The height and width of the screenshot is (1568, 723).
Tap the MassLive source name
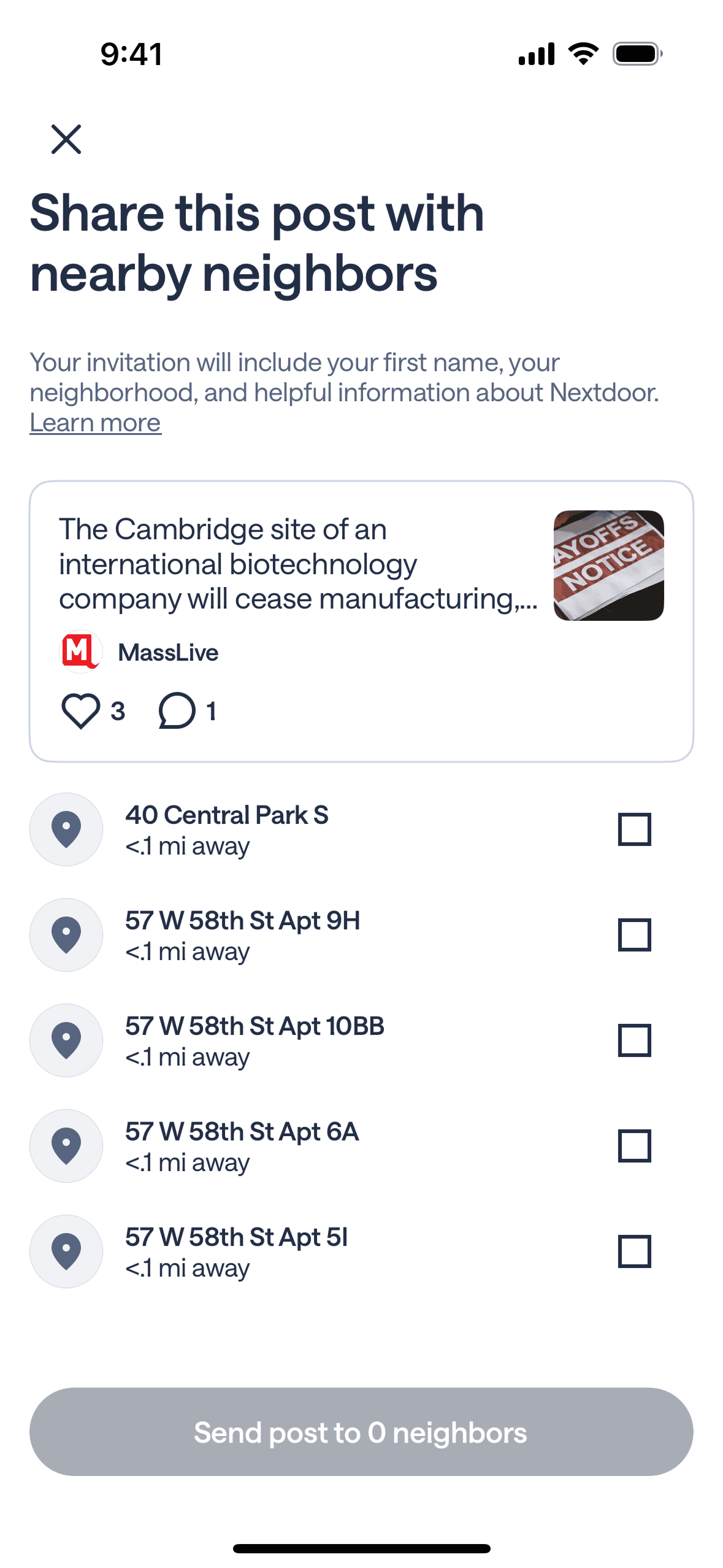(168, 652)
